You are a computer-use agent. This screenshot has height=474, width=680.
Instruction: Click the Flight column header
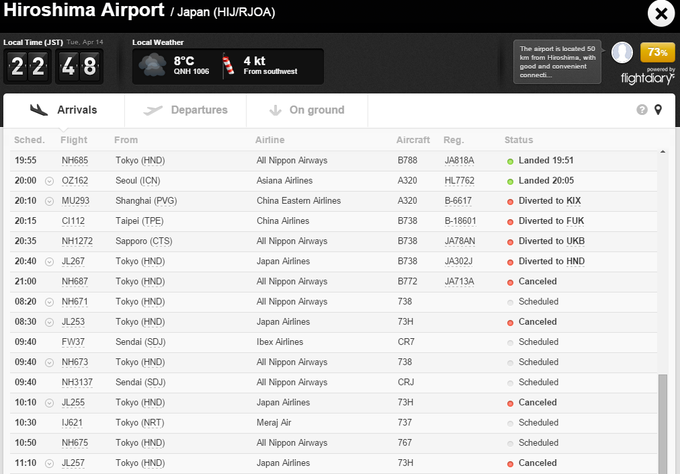[74, 140]
